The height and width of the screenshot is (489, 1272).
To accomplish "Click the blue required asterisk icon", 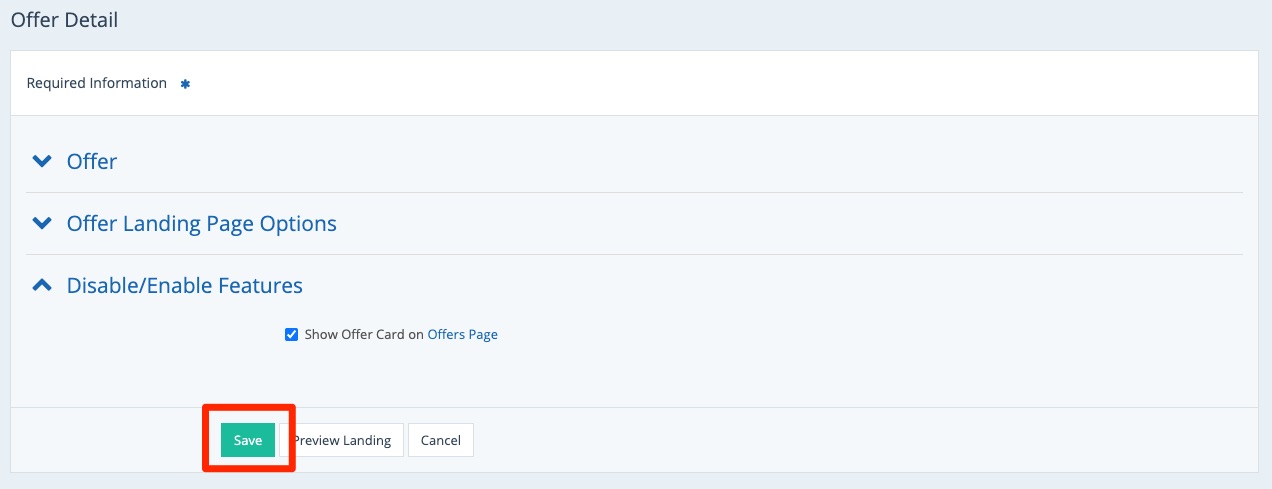I will 184,84.
